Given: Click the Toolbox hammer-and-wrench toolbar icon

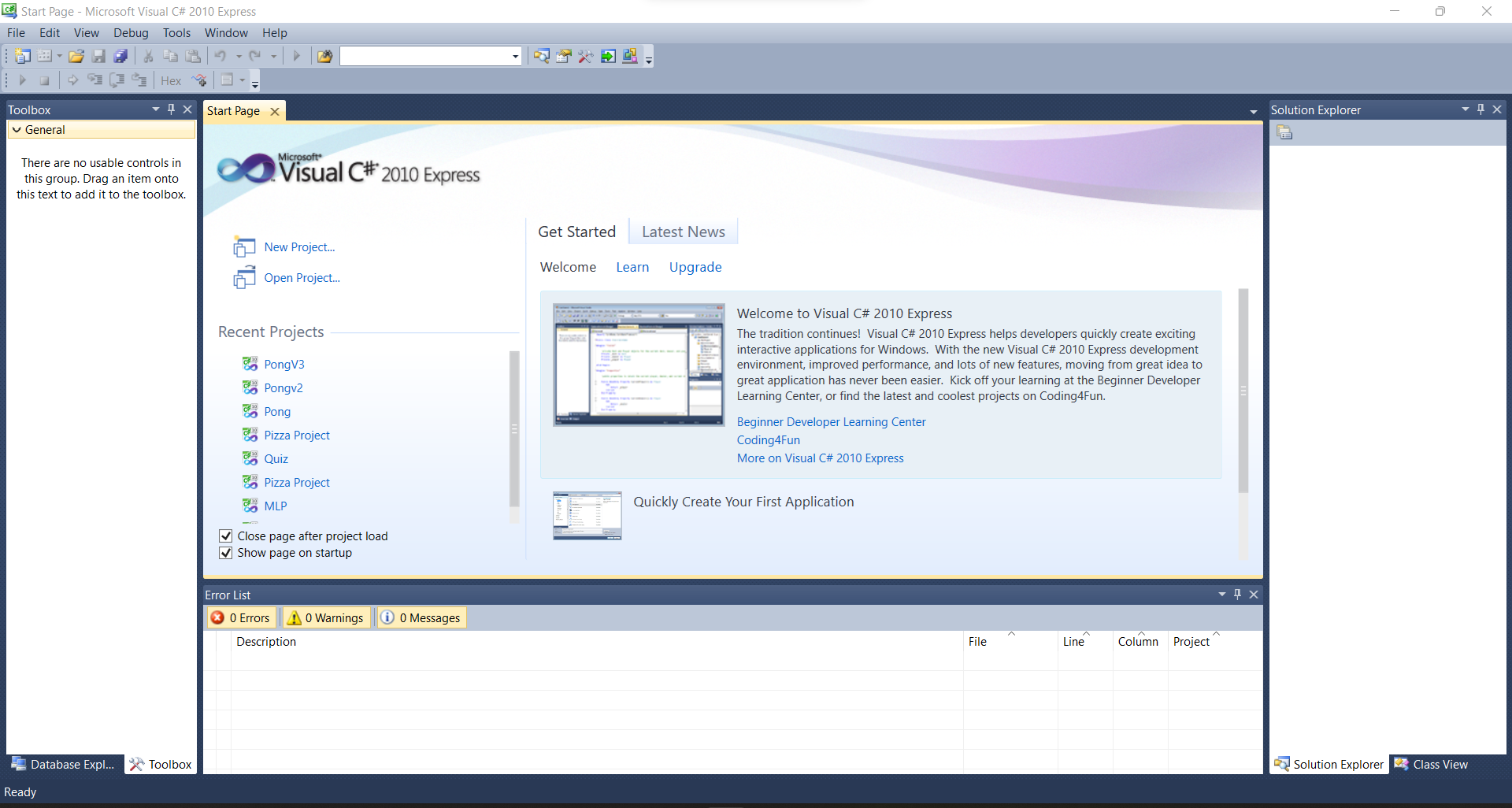Looking at the screenshot, I should (x=586, y=56).
